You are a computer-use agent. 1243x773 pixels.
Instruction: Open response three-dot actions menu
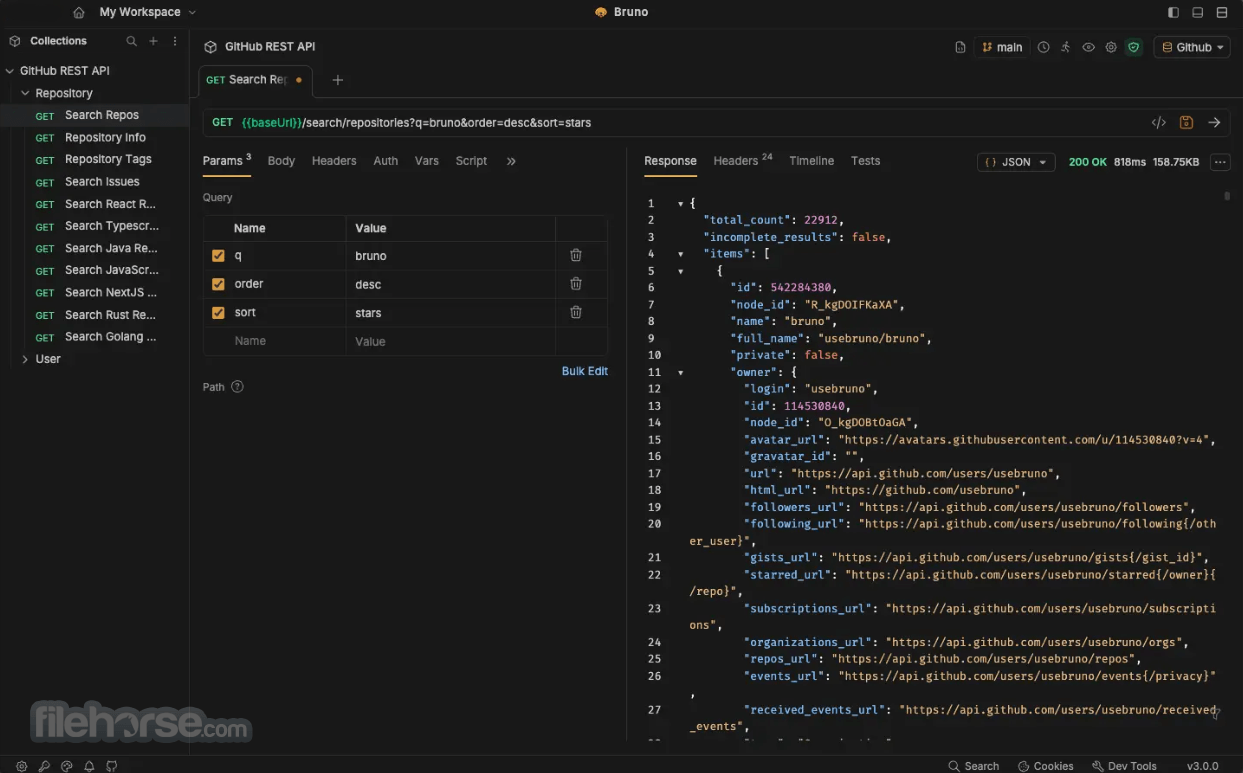click(x=1219, y=162)
